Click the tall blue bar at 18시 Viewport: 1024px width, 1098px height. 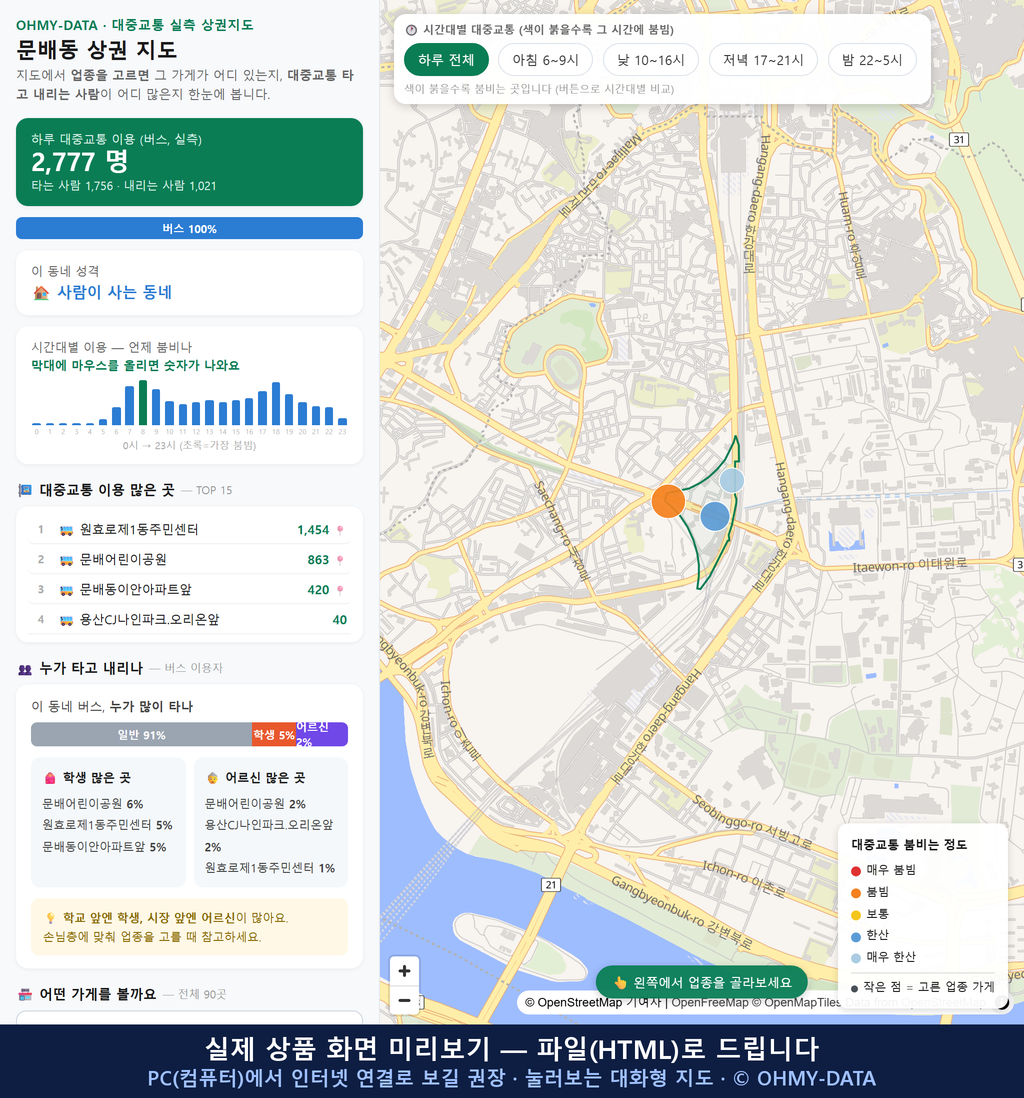tap(276, 404)
